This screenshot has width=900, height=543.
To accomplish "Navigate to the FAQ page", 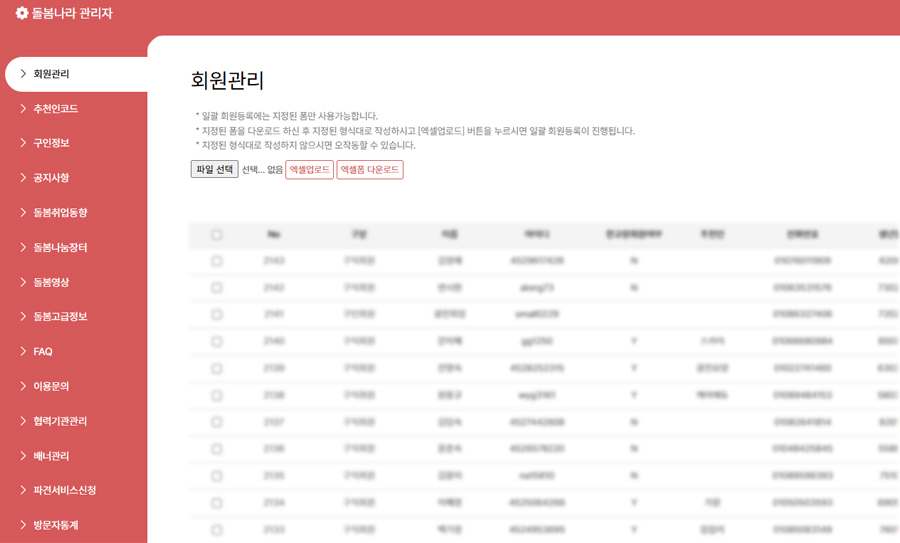I will [x=42, y=352].
